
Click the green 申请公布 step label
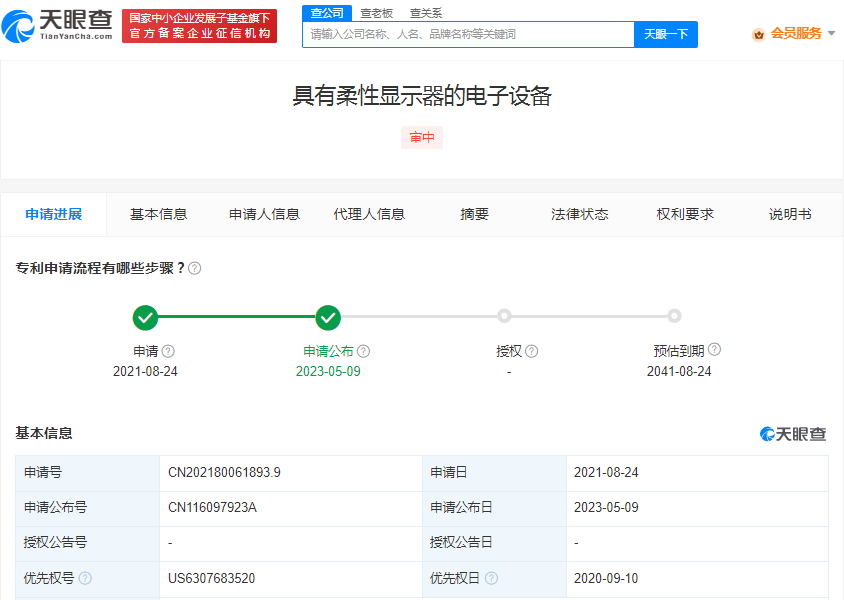[x=328, y=351]
